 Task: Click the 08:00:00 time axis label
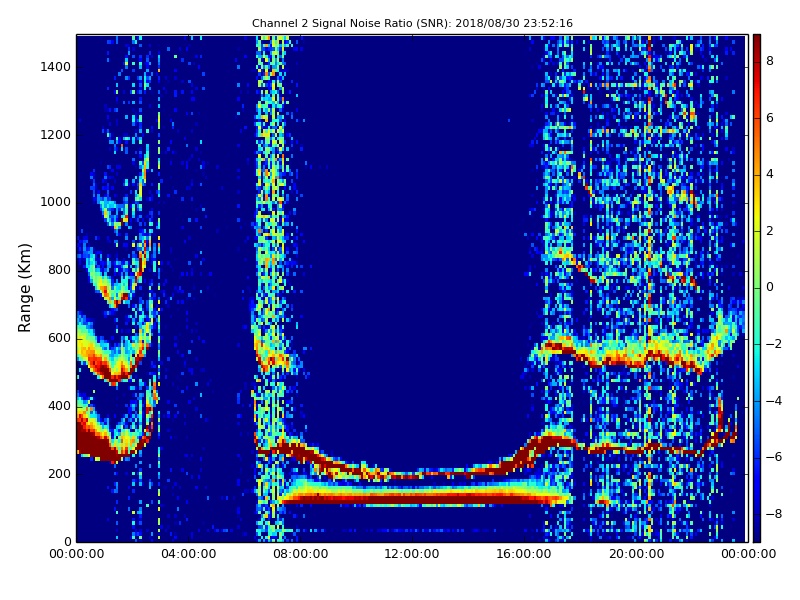pos(301,554)
